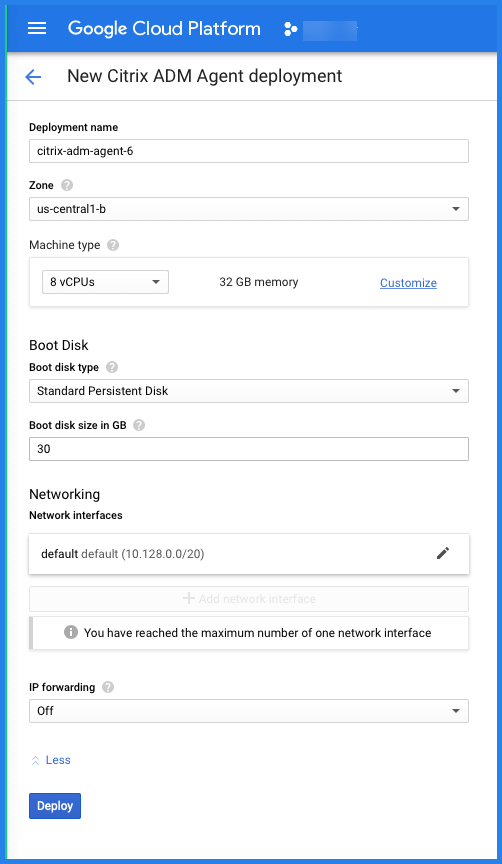Show help for IP forwarding
The height and width of the screenshot is (864, 502).
tap(109, 687)
